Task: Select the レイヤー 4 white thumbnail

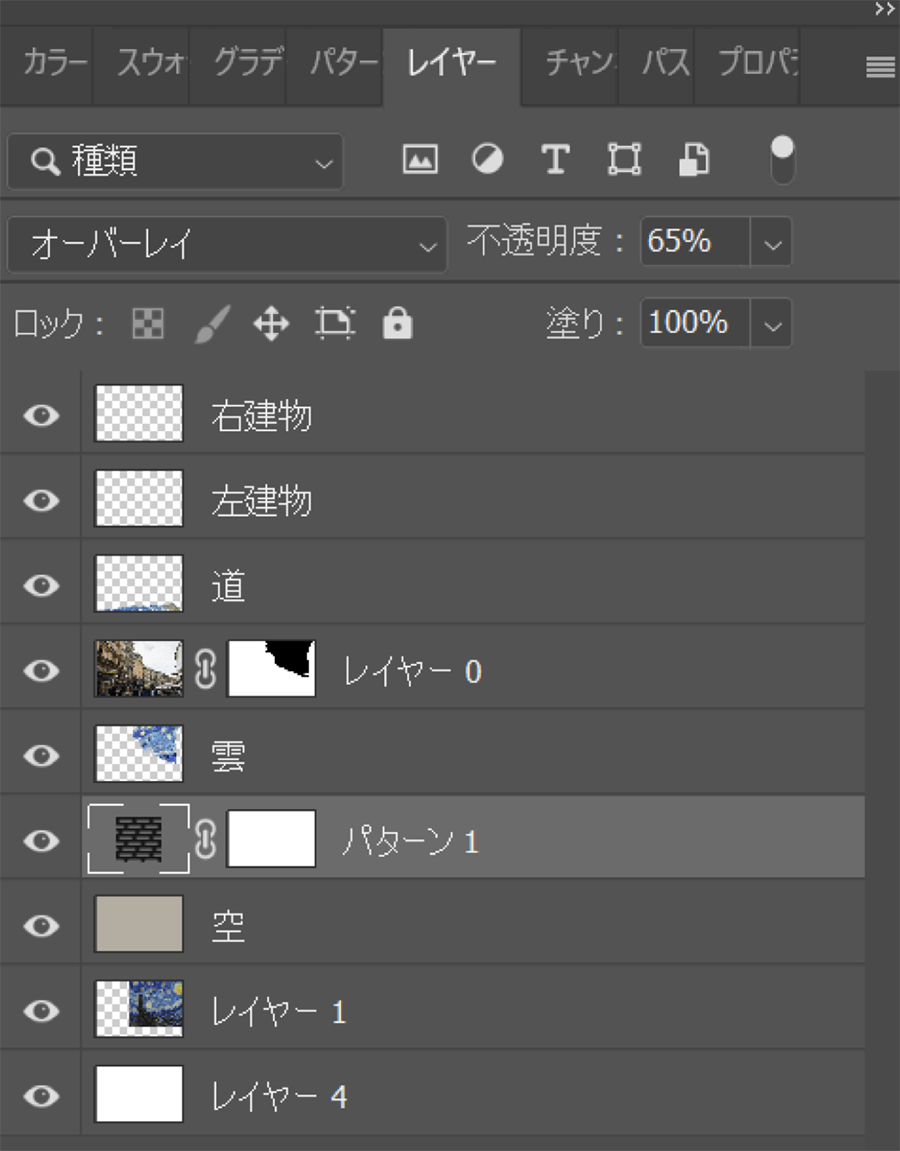Action: click(139, 1094)
